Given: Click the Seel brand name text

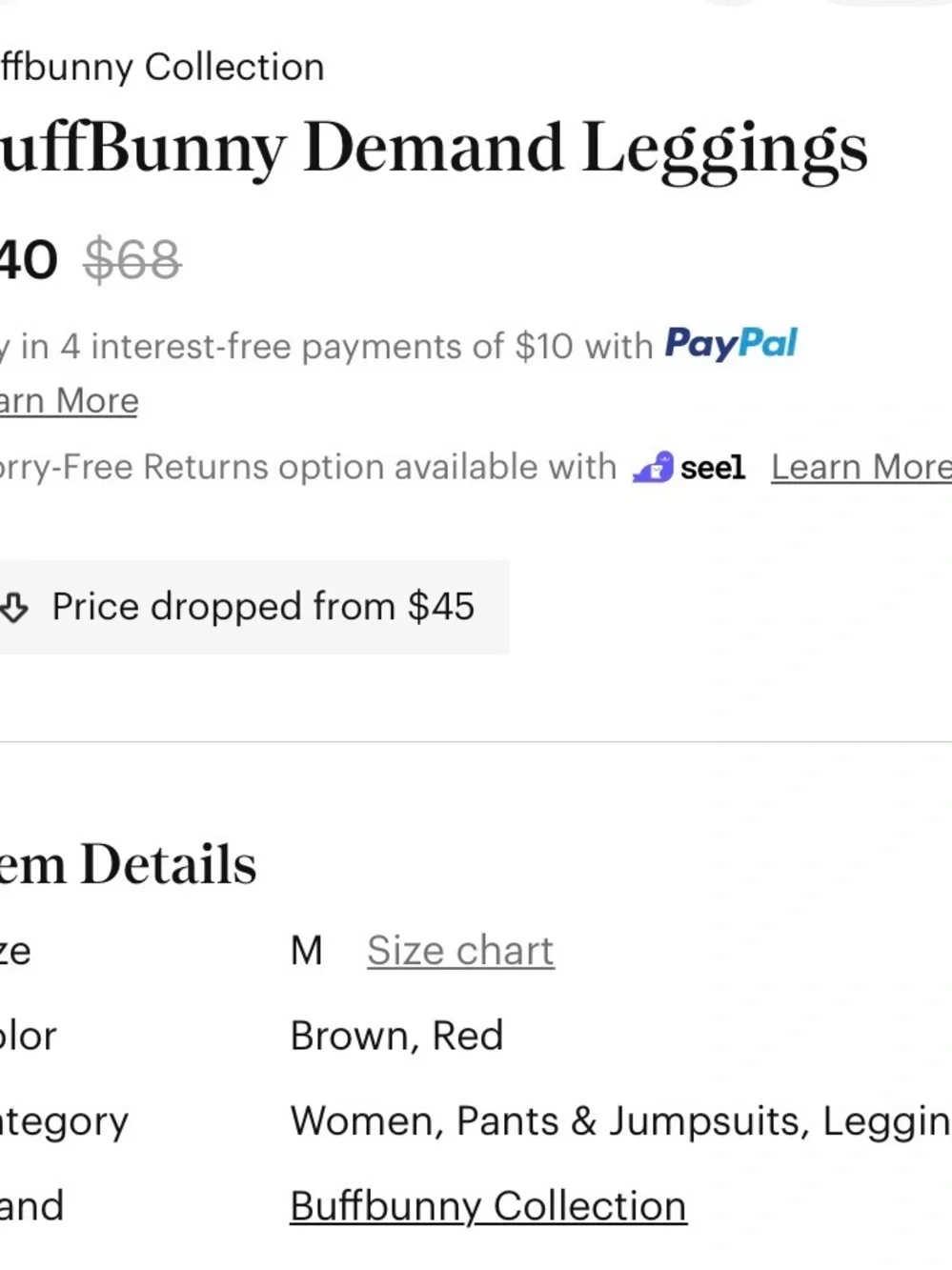Looking at the screenshot, I should [712, 468].
